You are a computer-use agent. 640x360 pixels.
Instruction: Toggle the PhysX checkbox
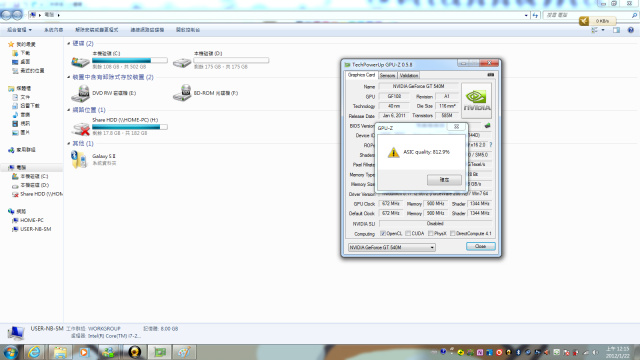tap(431, 233)
